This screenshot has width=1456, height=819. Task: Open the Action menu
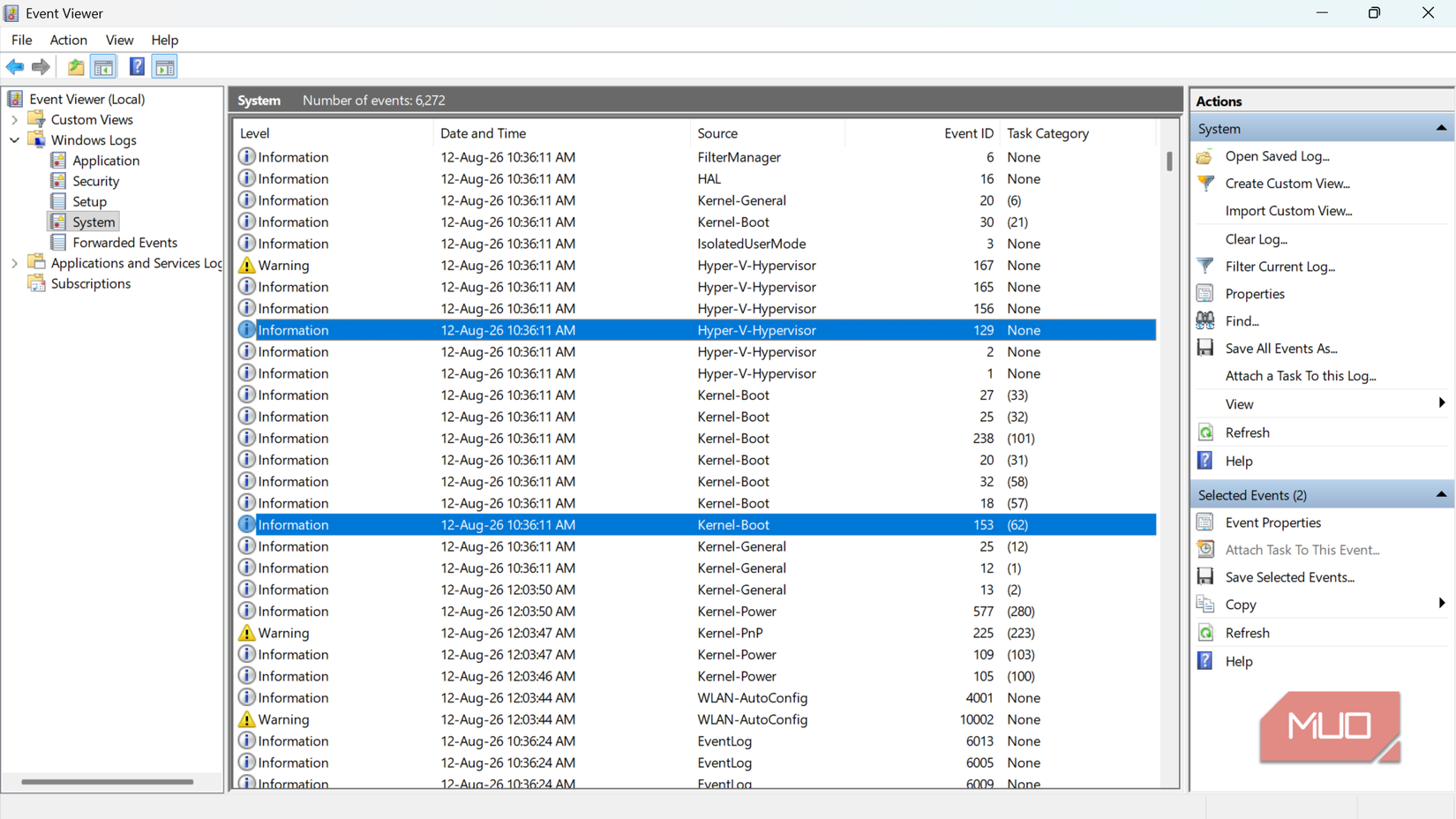tap(68, 40)
